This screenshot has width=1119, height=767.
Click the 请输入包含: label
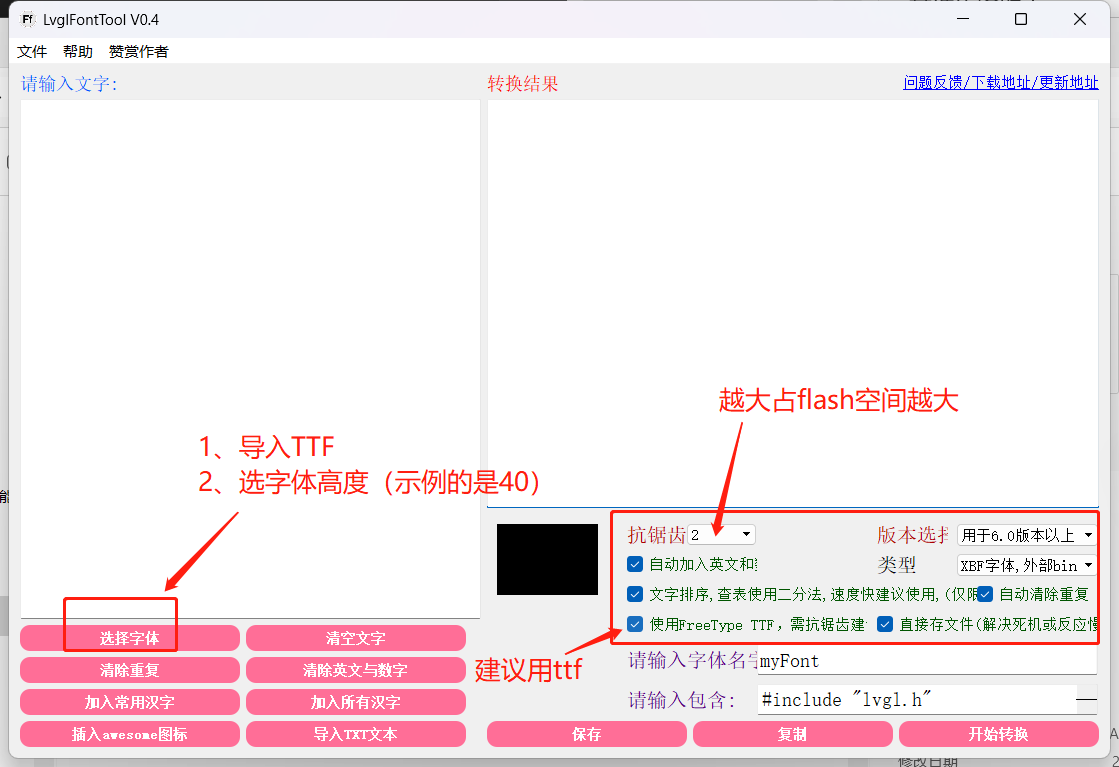click(x=682, y=700)
